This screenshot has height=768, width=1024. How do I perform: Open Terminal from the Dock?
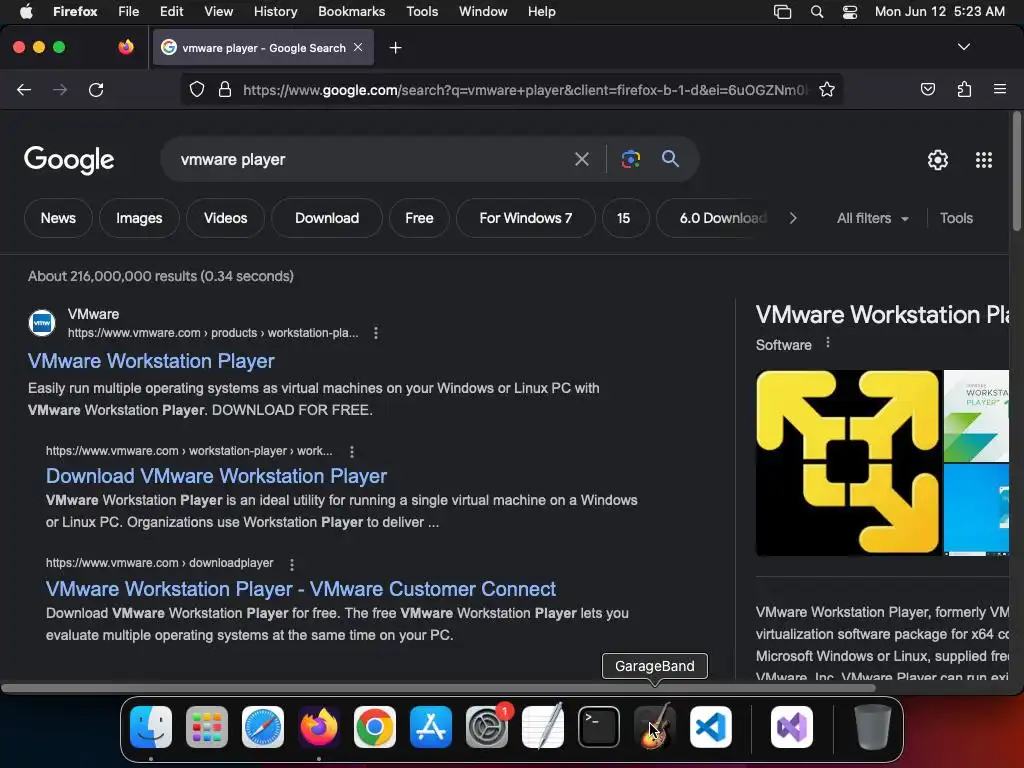pos(599,727)
